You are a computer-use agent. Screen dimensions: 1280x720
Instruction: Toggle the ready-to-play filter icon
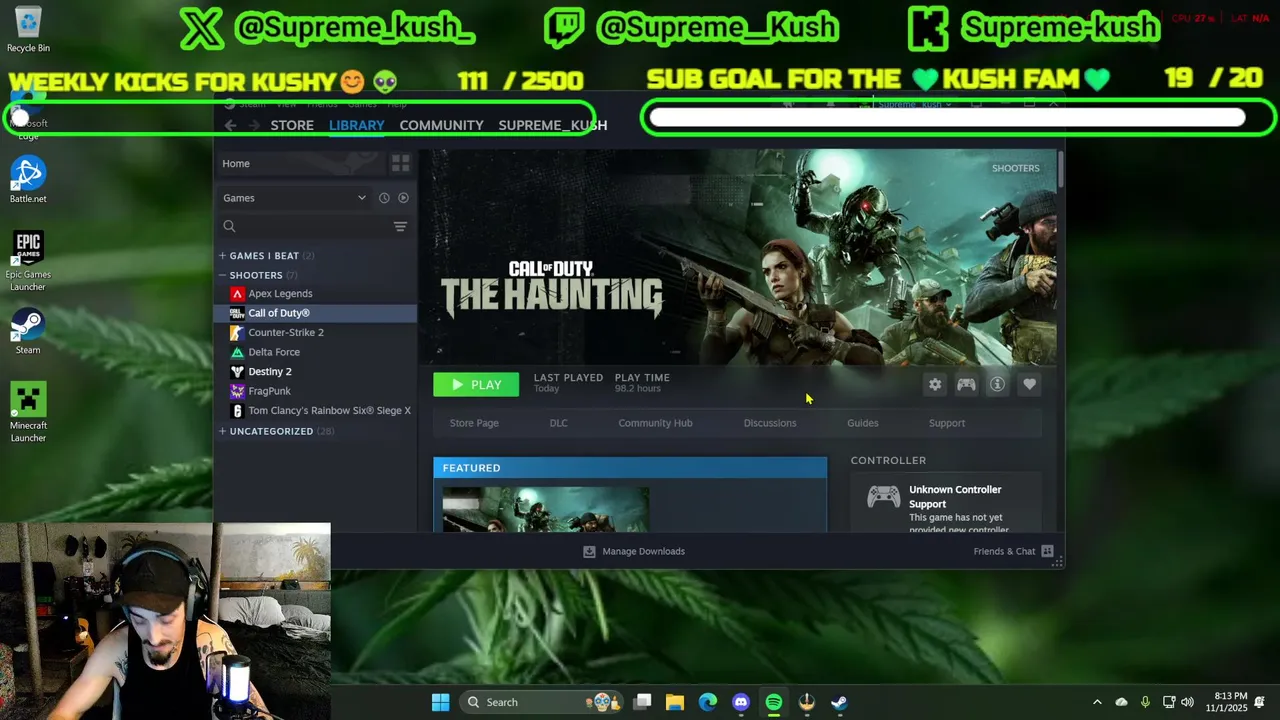[x=404, y=198]
